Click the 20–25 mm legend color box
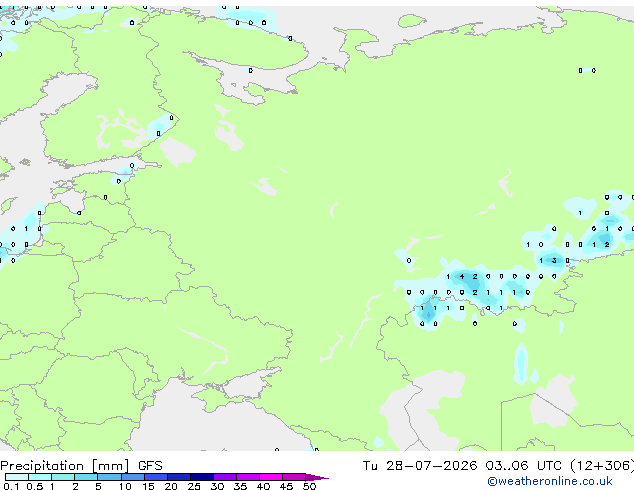 click(179, 477)
